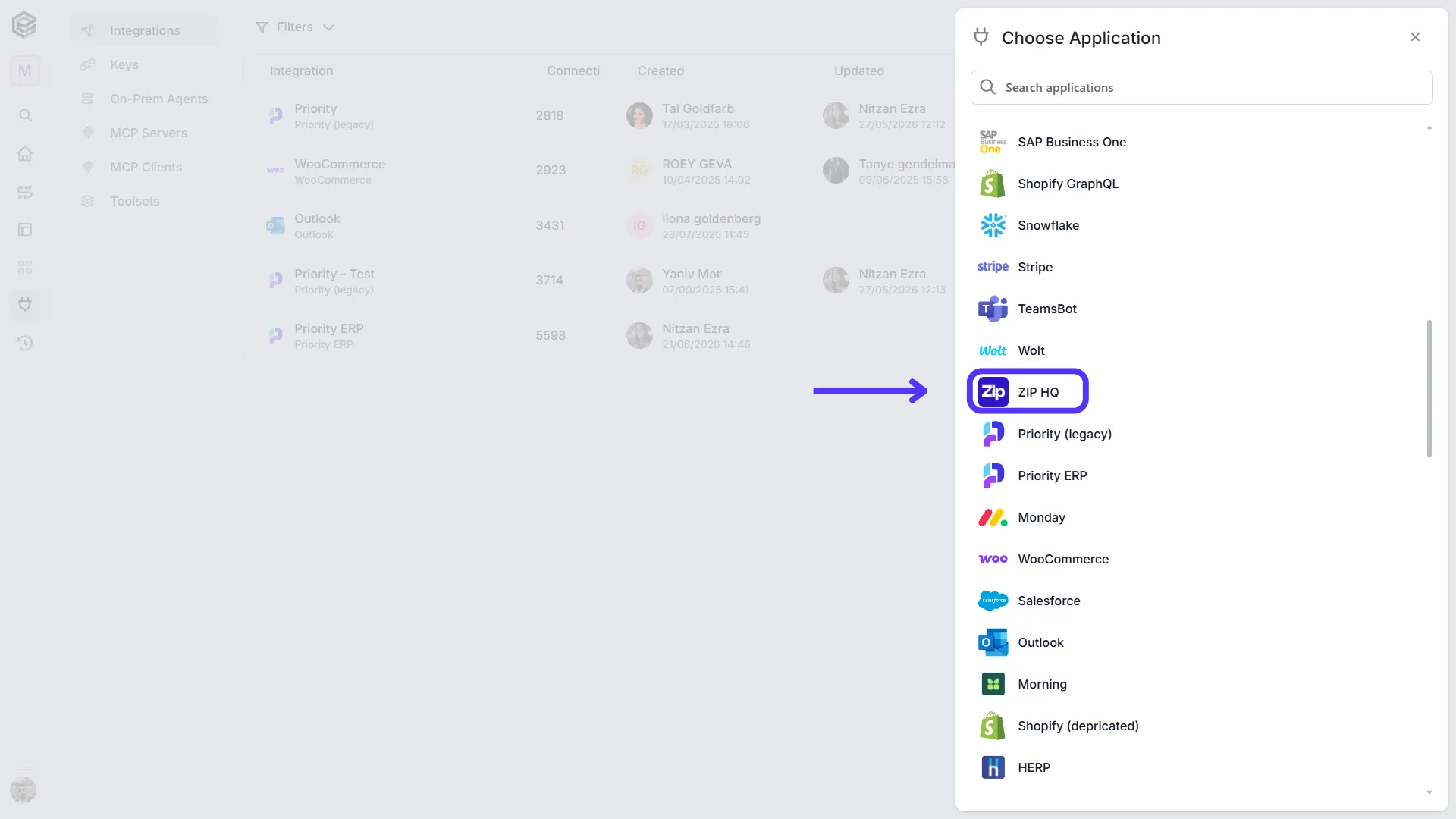Click the app logo at top left

point(24,25)
